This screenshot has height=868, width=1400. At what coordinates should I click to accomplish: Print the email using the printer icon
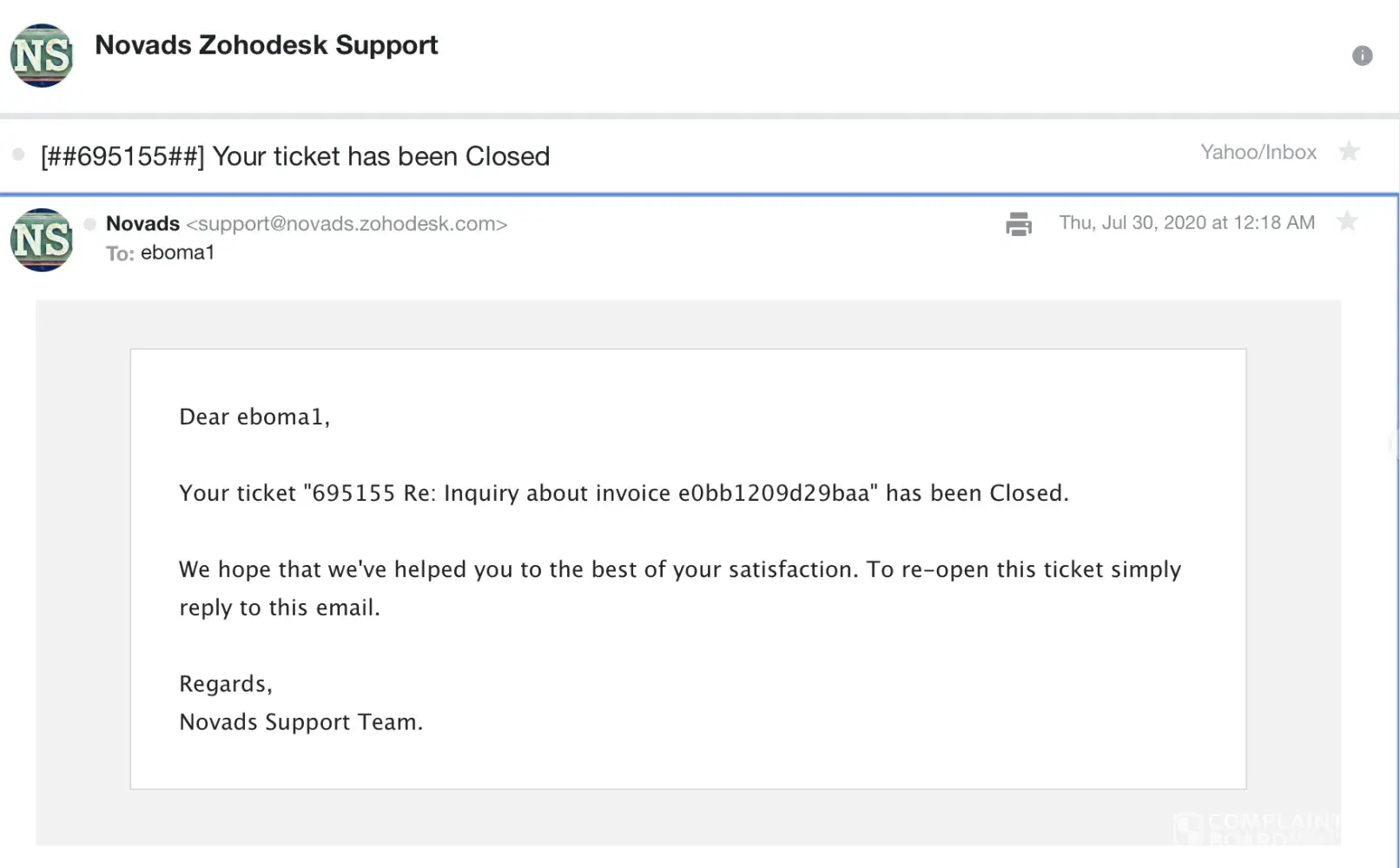(1018, 224)
